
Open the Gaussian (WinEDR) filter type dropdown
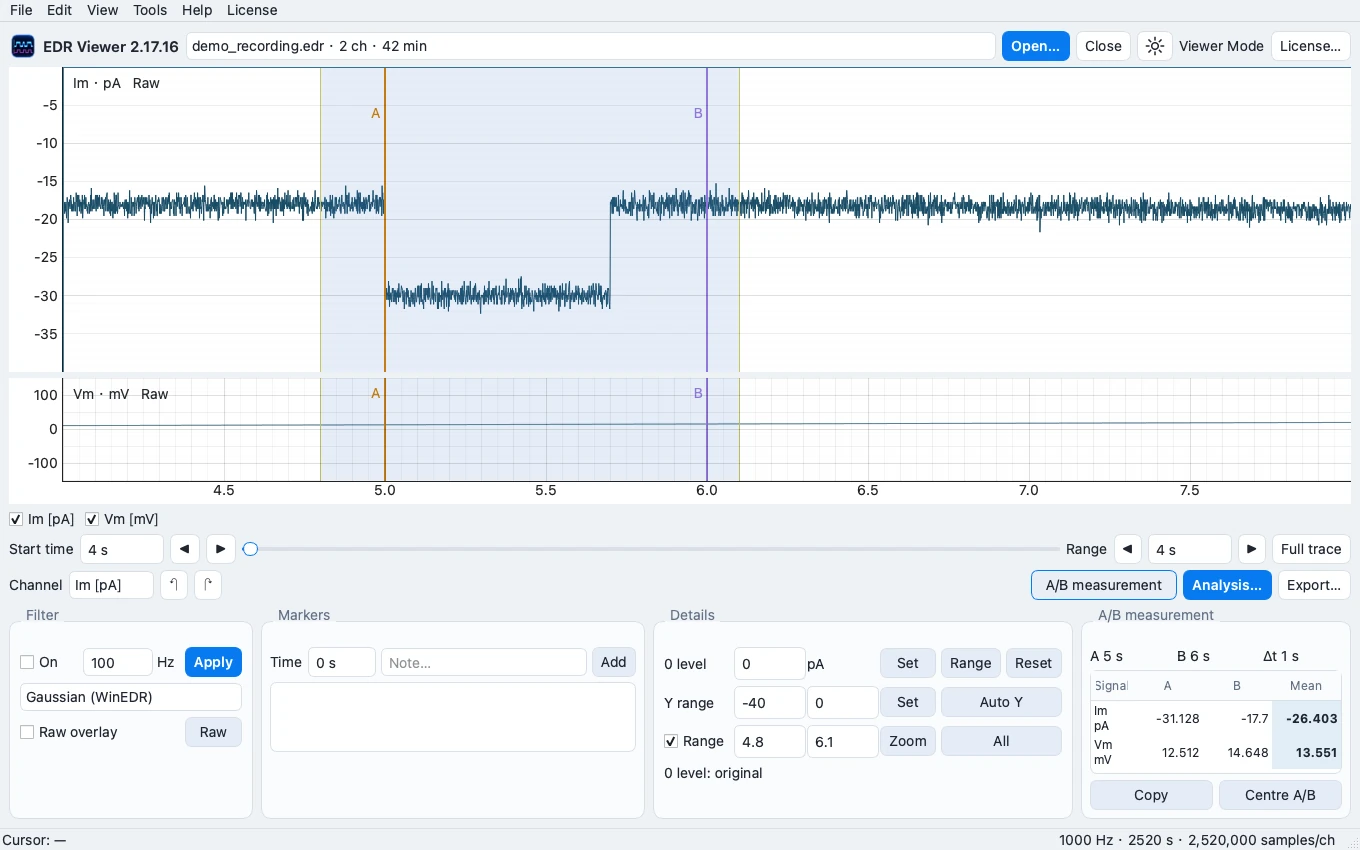point(131,697)
